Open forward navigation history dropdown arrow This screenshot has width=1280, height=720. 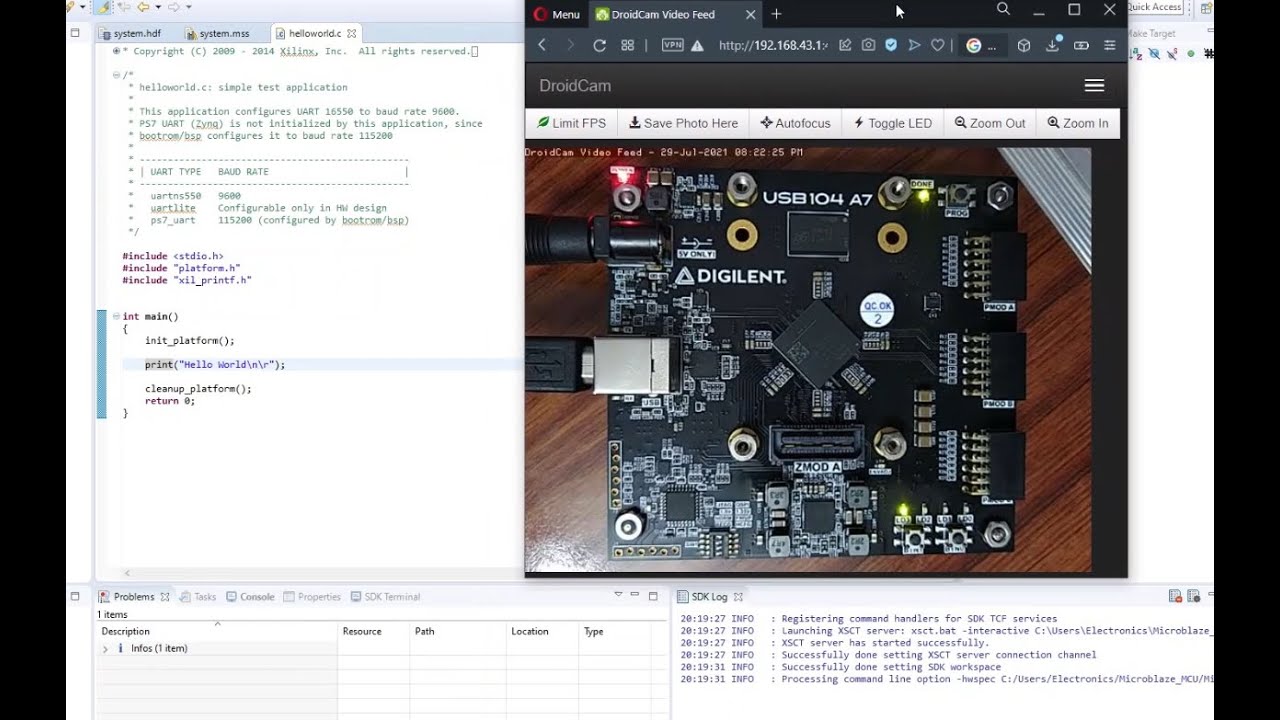pos(187,7)
